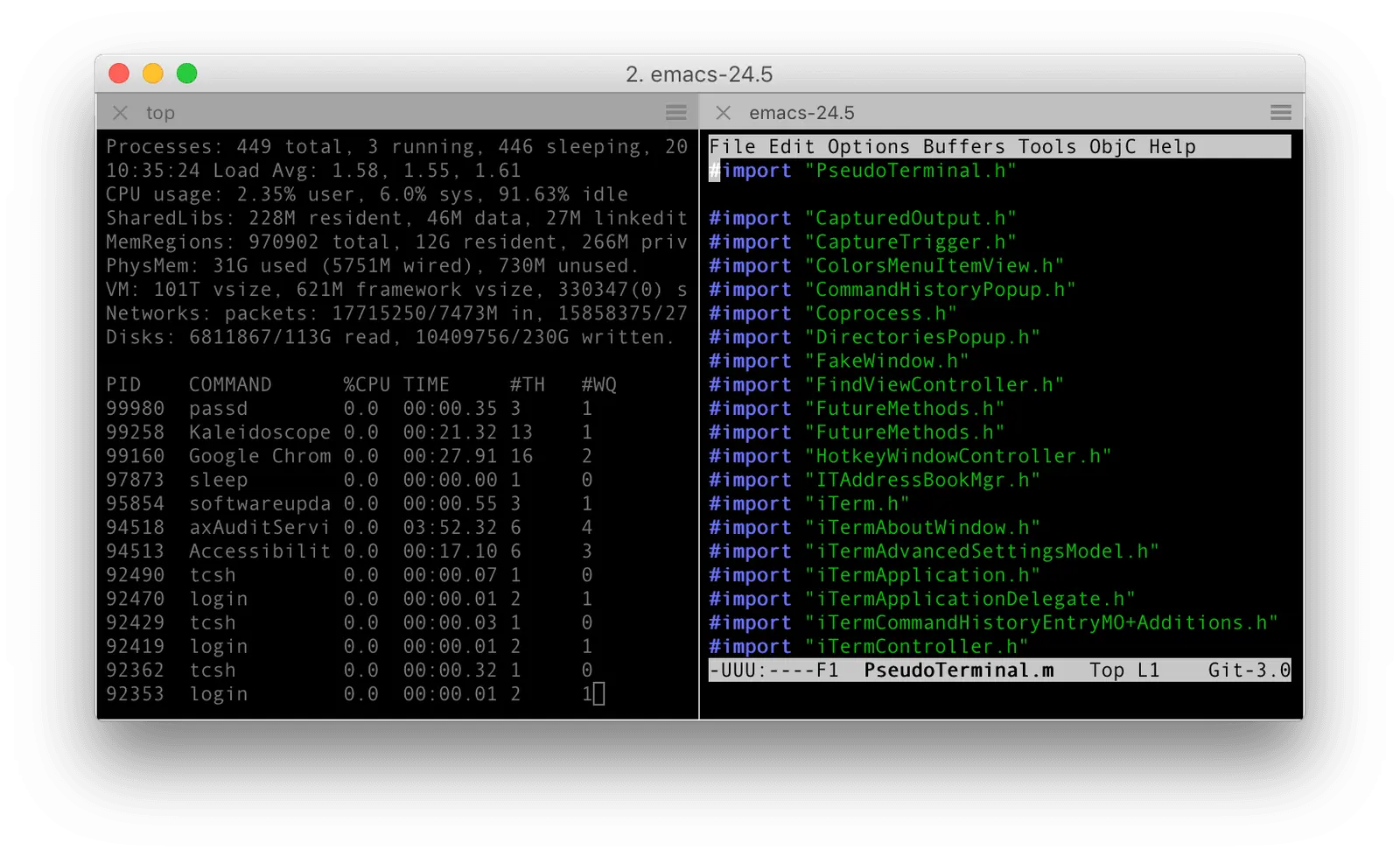This screenshot has width=1400, height=857.
Task: Open the Options menu in emacs
Action: point(869,147)
